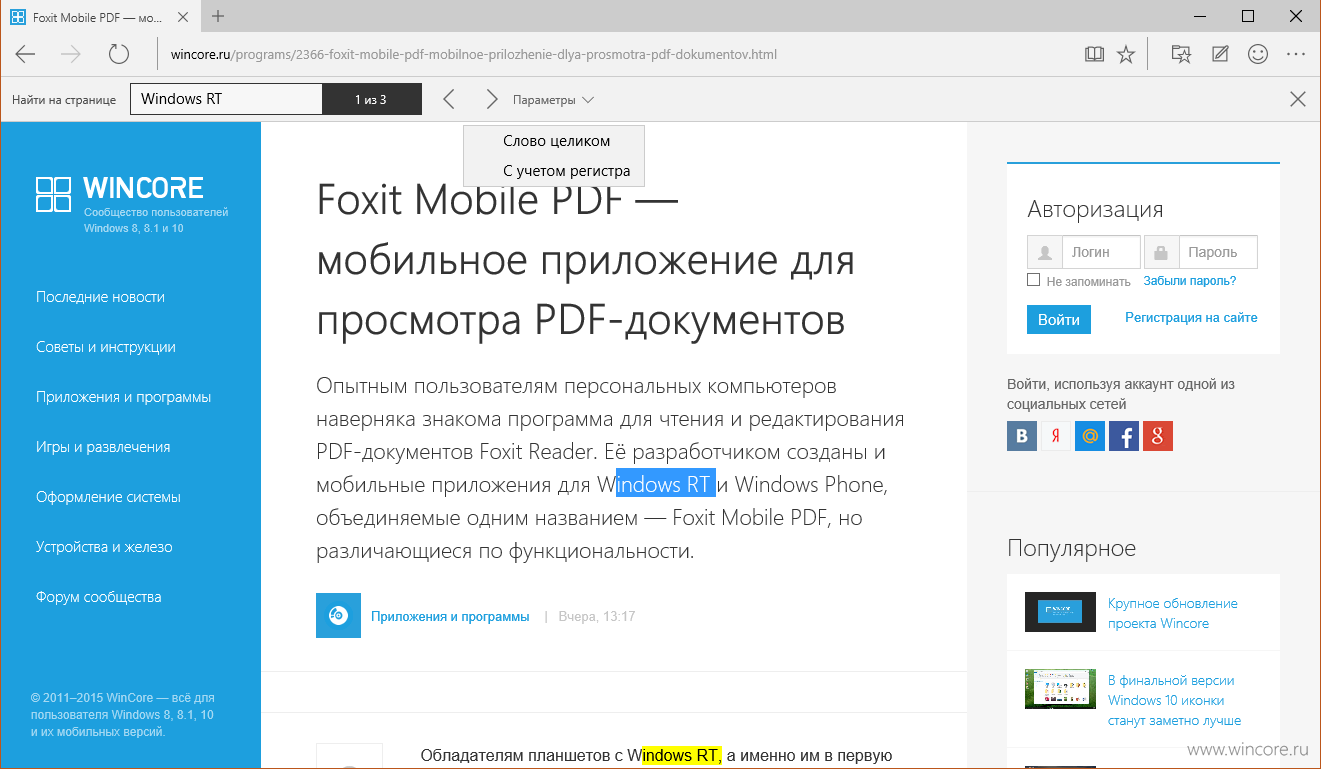This screenshot has height=769, width=1321.
Task: Jump to next search match arrow
Action: (491, 99)
